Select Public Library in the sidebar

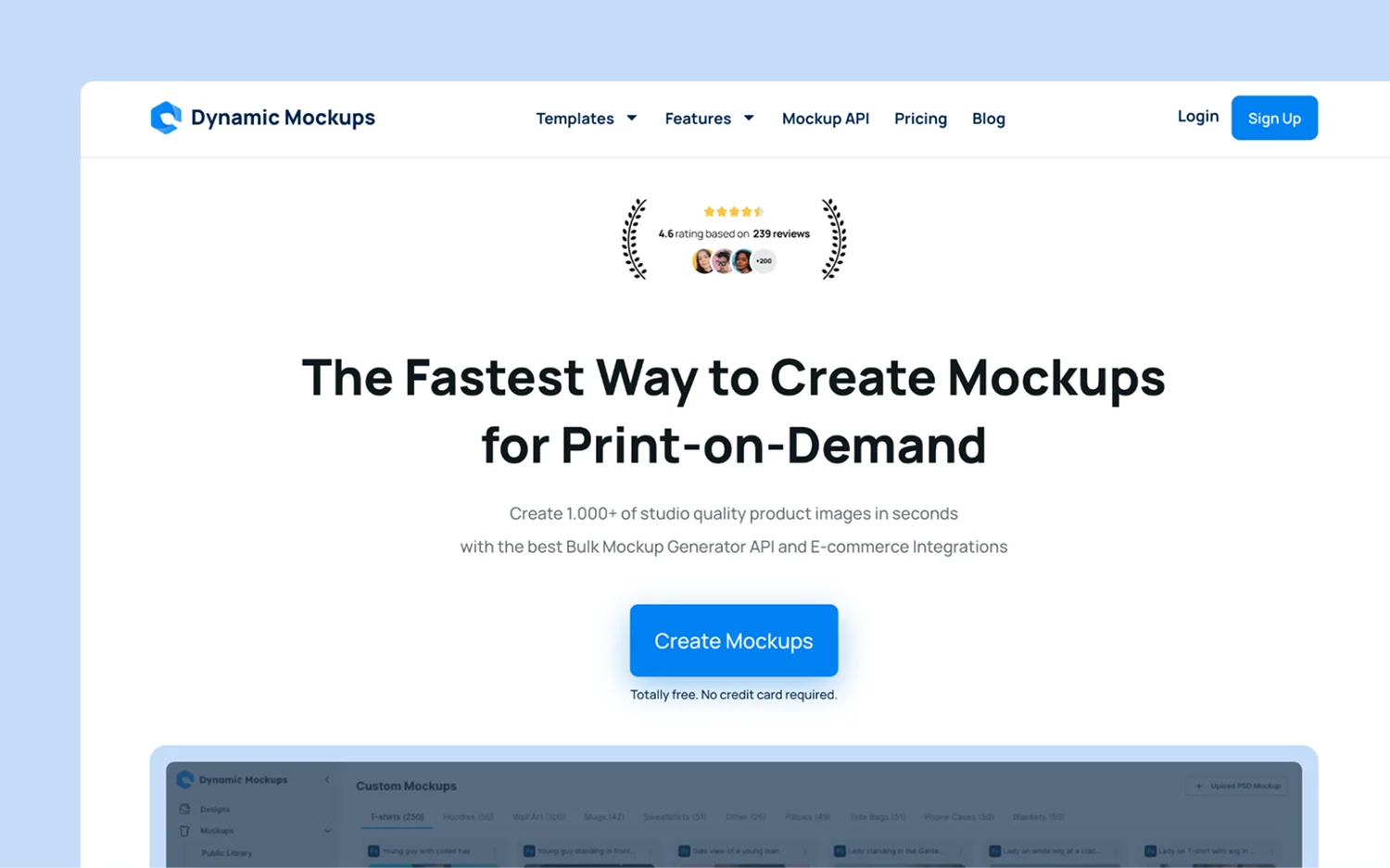point(226,853)
